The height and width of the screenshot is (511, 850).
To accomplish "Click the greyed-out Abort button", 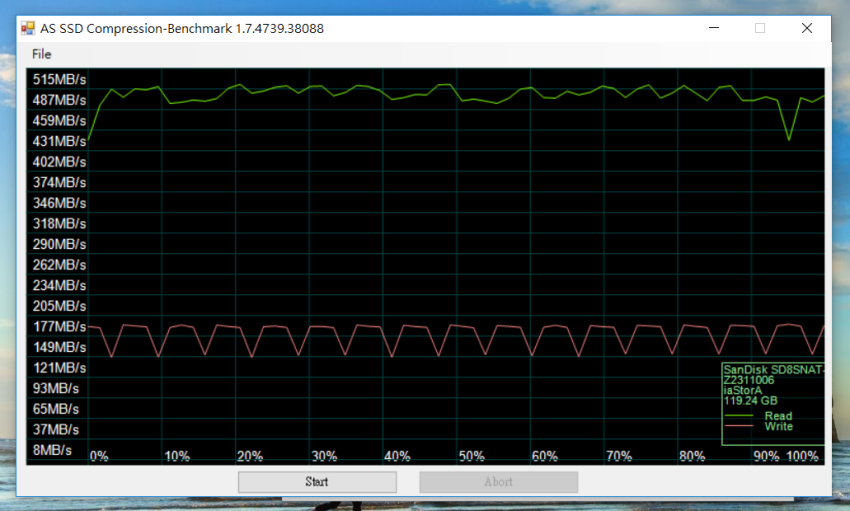I will click(498, 482).
